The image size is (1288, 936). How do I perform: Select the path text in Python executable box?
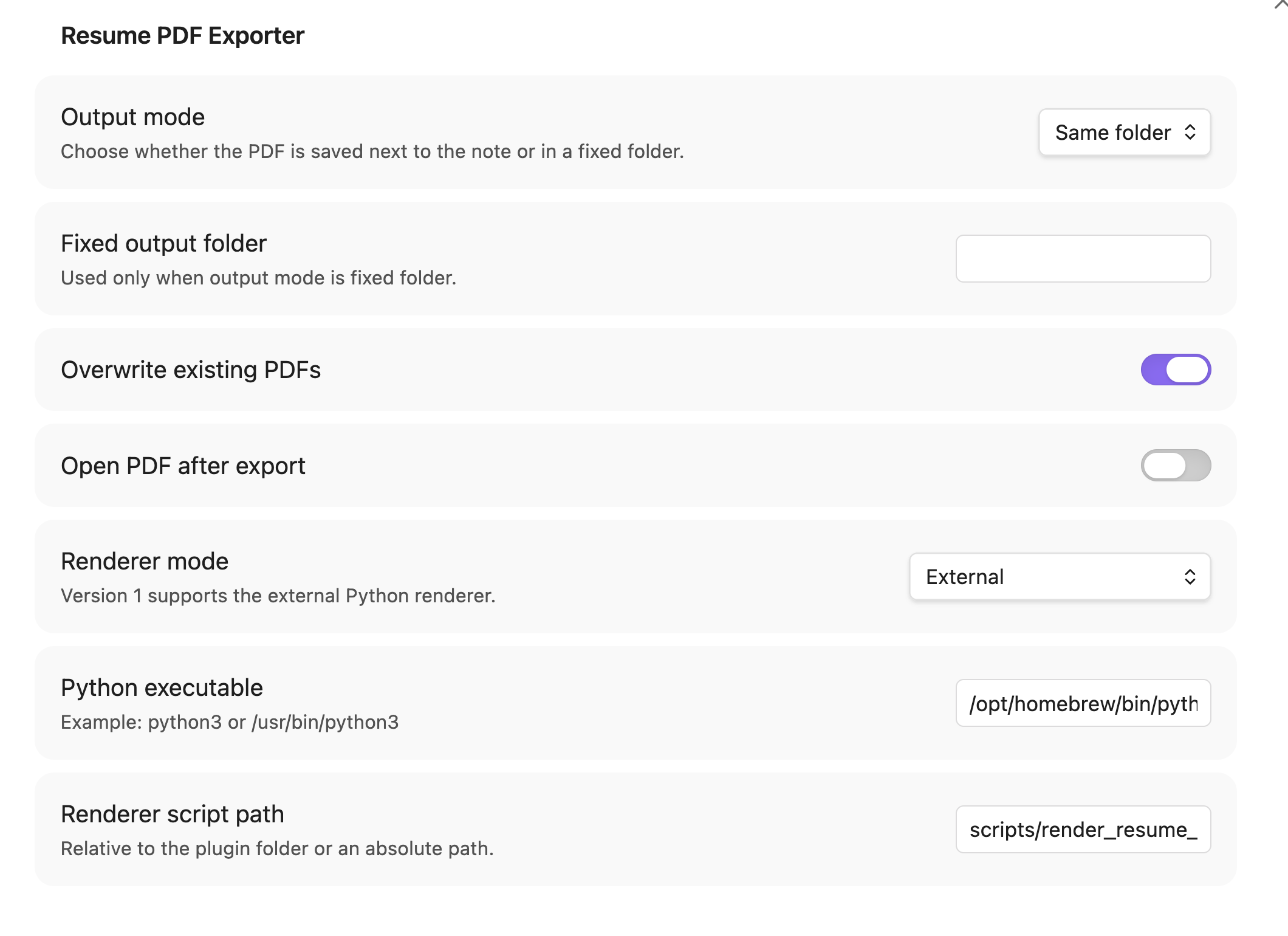[1083, 703]
